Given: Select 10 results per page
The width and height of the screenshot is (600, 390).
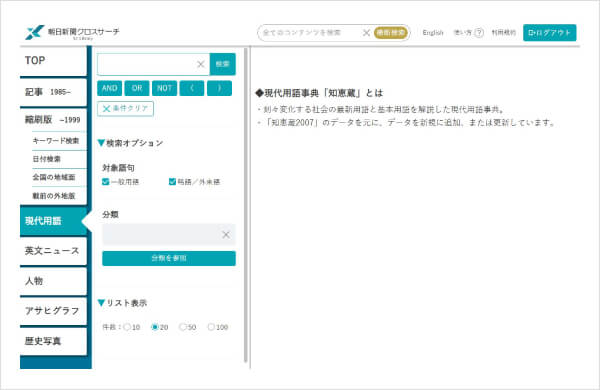Looking at the screenshot, I should (x=127, y=327).
